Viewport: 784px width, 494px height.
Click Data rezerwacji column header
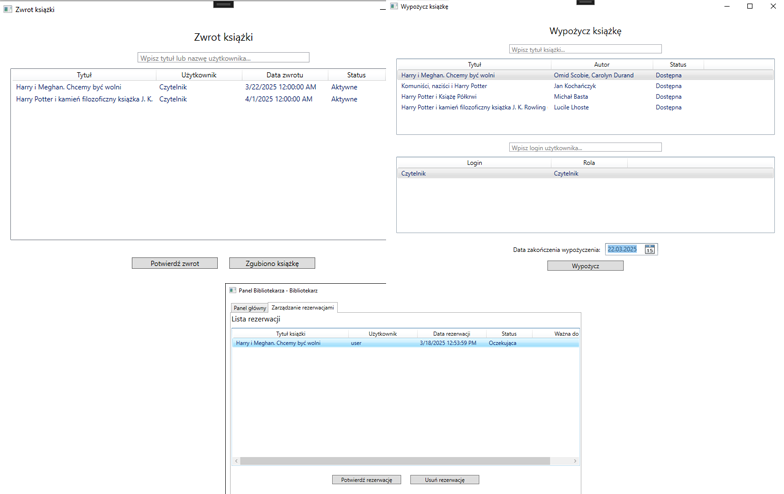452,334
